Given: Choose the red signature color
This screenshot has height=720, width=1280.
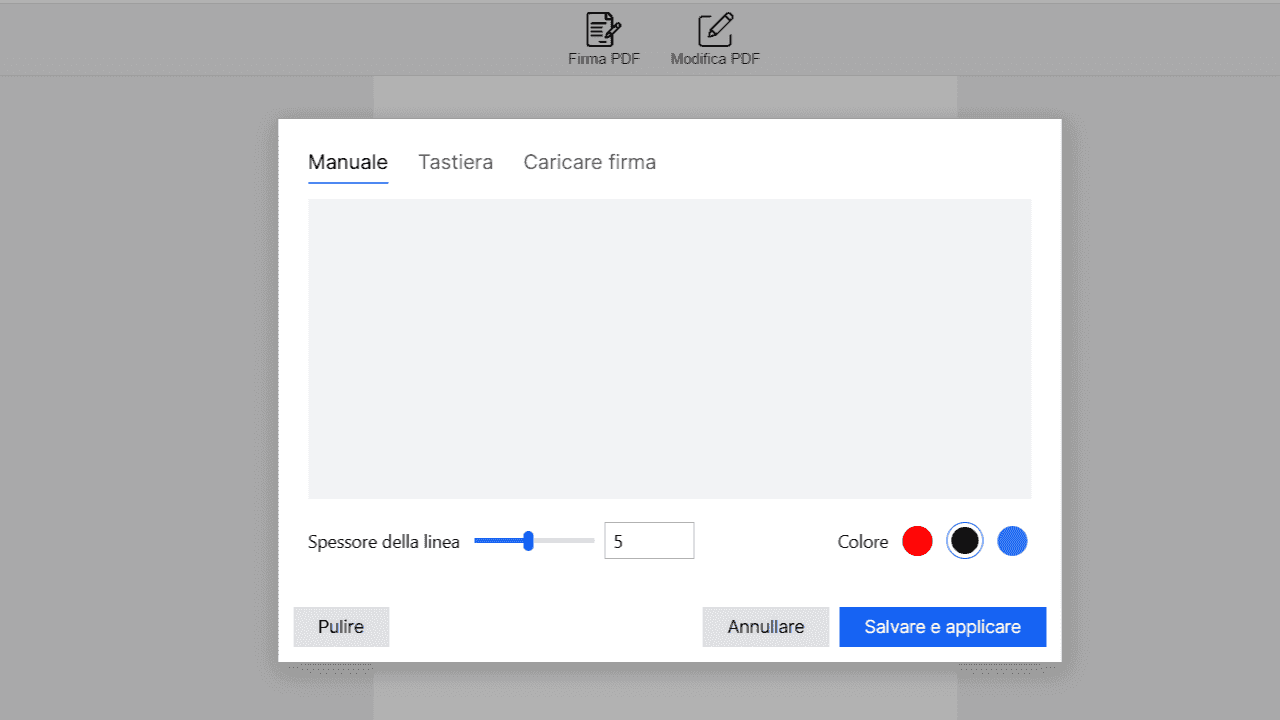Looking at the screenshot, I should [917, 541].
